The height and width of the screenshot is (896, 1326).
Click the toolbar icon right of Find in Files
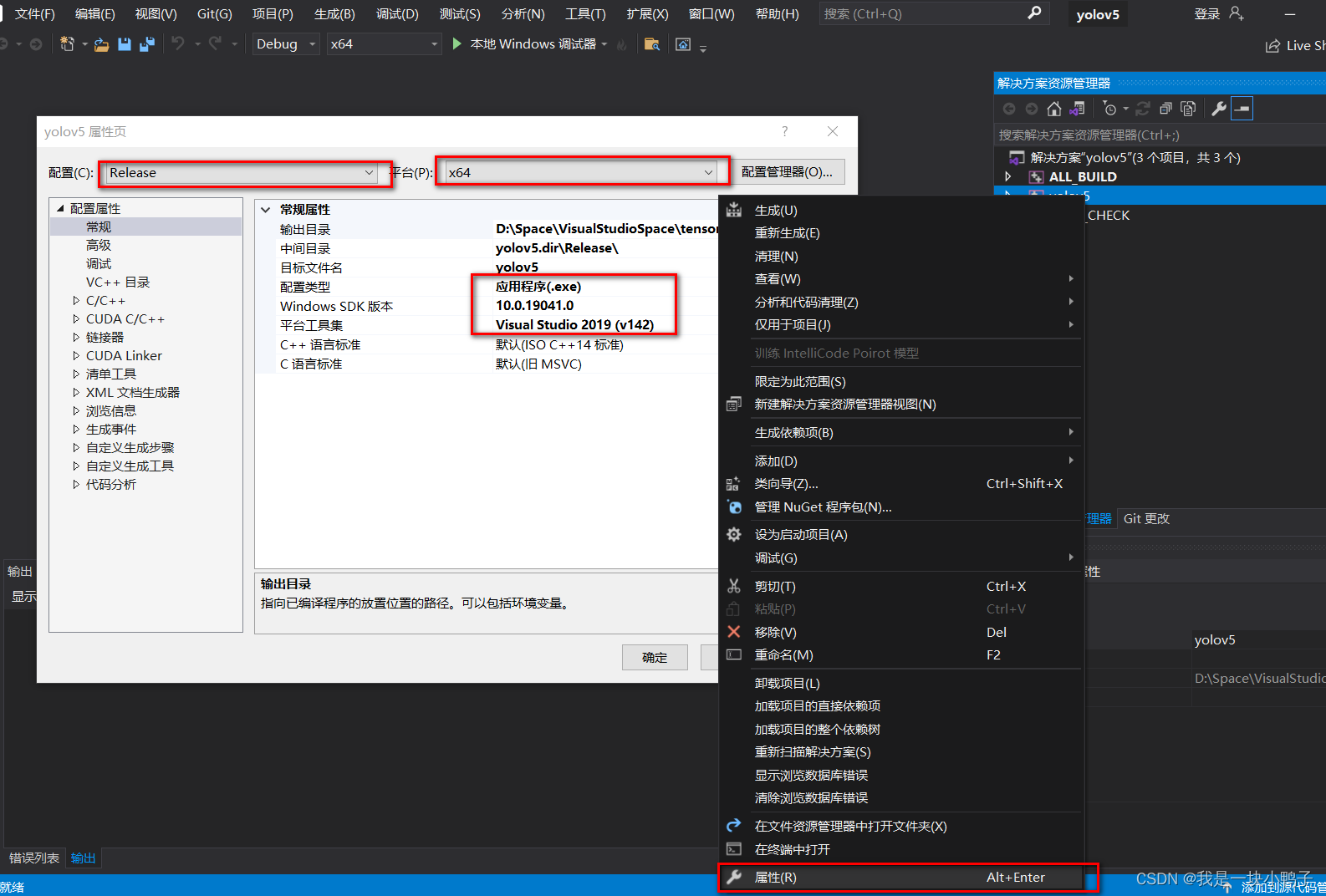[683, 44]
